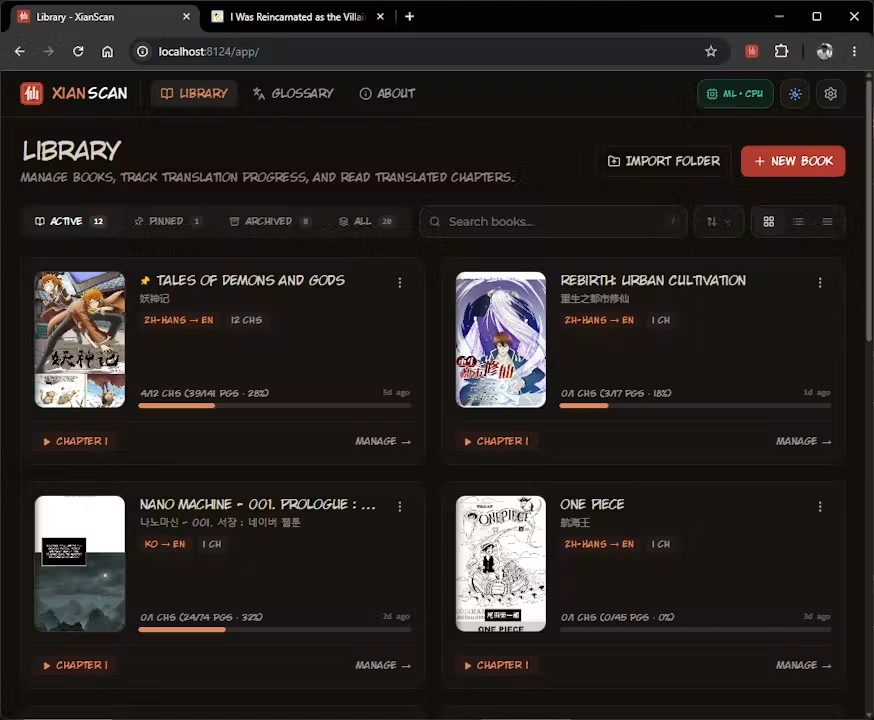Select the Pinned books filter tab

pyautogui.click(x=167, y=221)
